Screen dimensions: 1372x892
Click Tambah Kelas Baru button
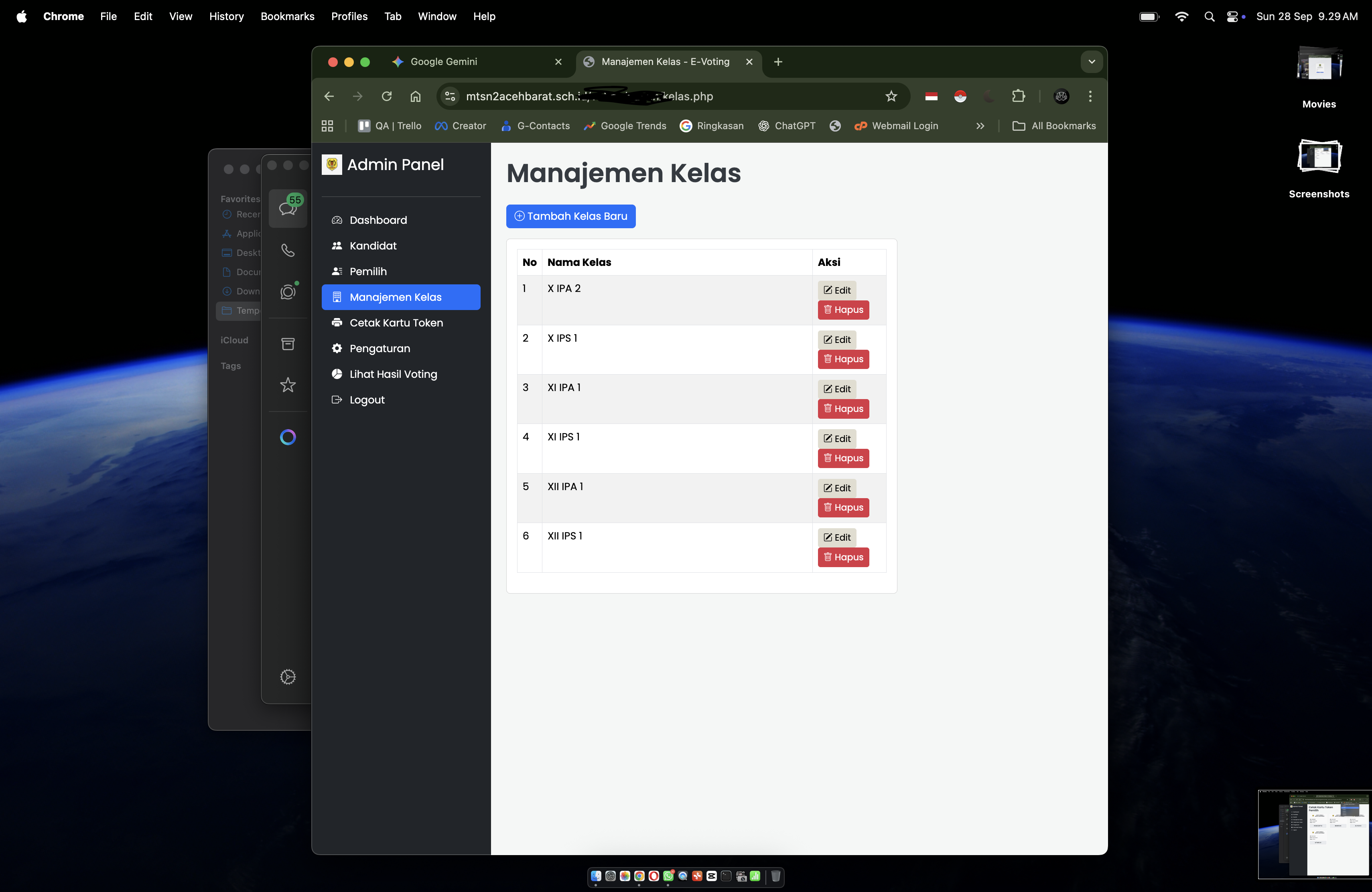(571, 216)
